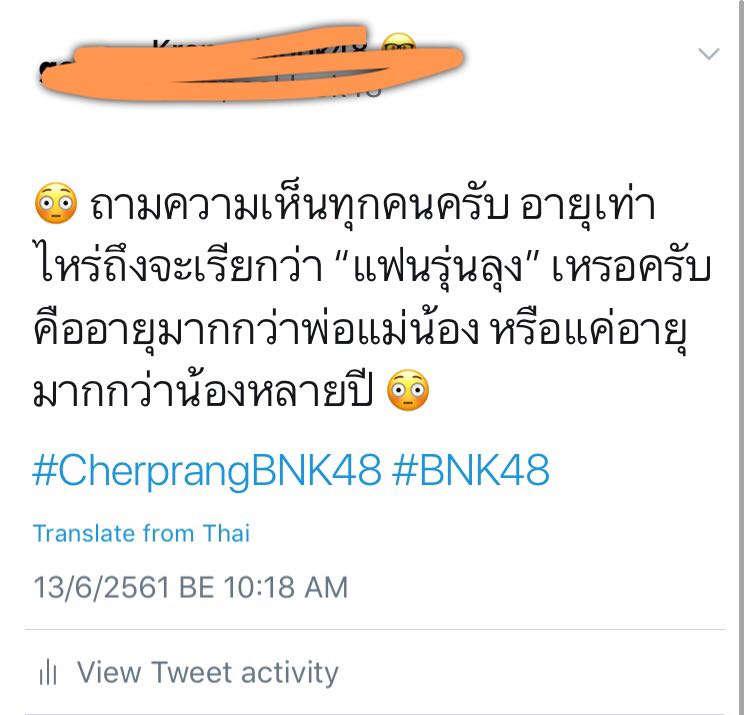Click the word ไหร่ถึงจะเรียกว่า in the second line

[178, 267]
